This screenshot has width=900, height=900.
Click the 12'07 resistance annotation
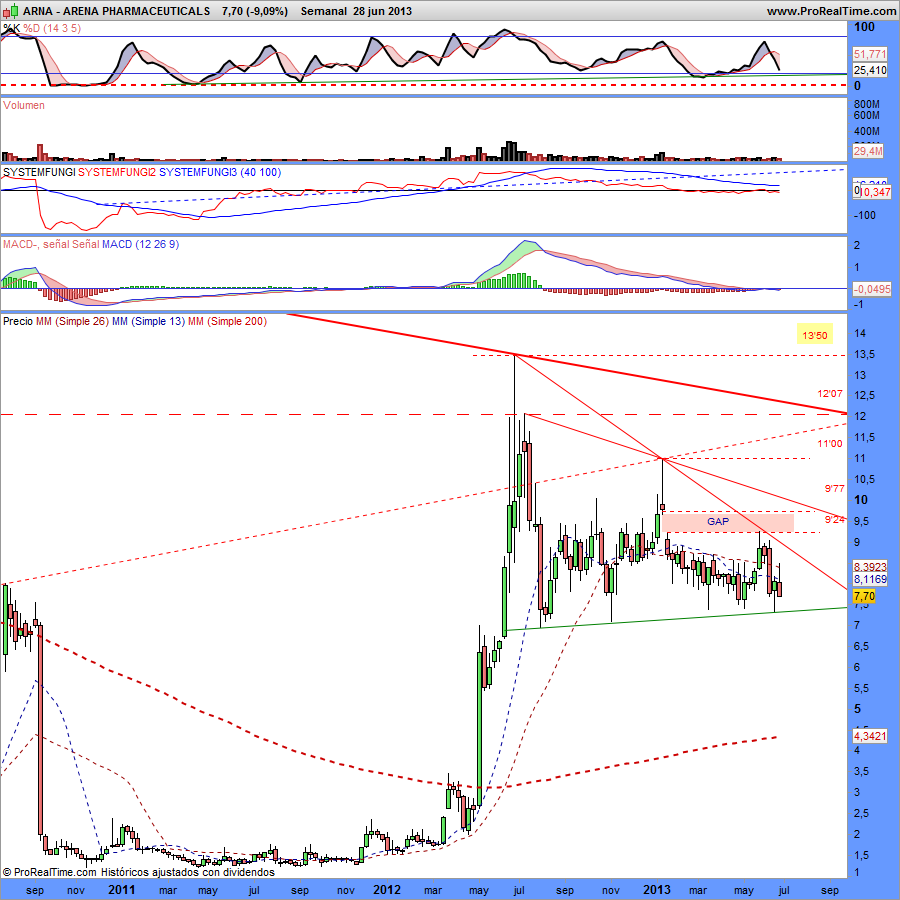pyautogui.click(x=830, y=394)
